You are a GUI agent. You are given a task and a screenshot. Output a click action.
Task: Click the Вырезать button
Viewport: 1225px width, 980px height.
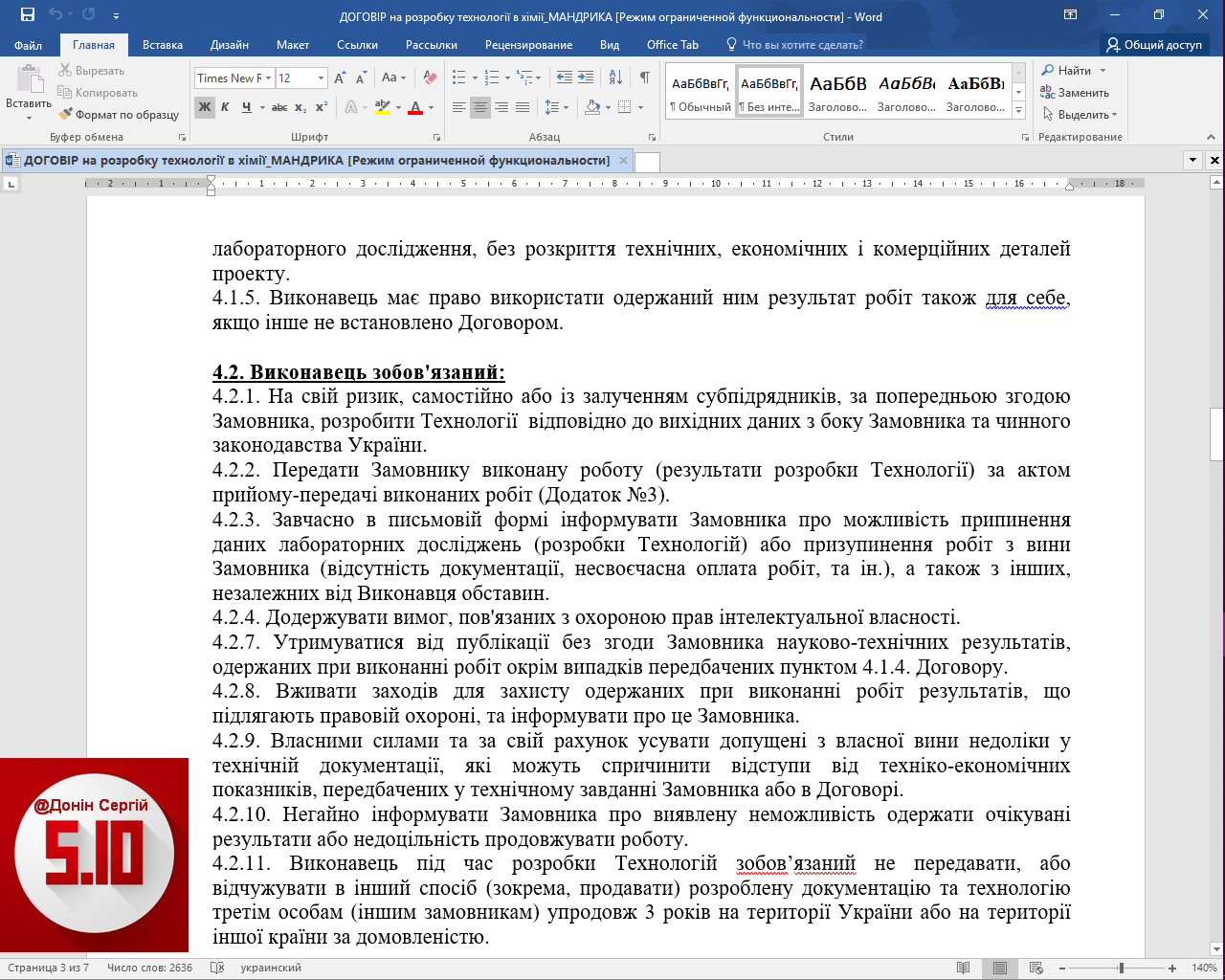click(92, 71)
